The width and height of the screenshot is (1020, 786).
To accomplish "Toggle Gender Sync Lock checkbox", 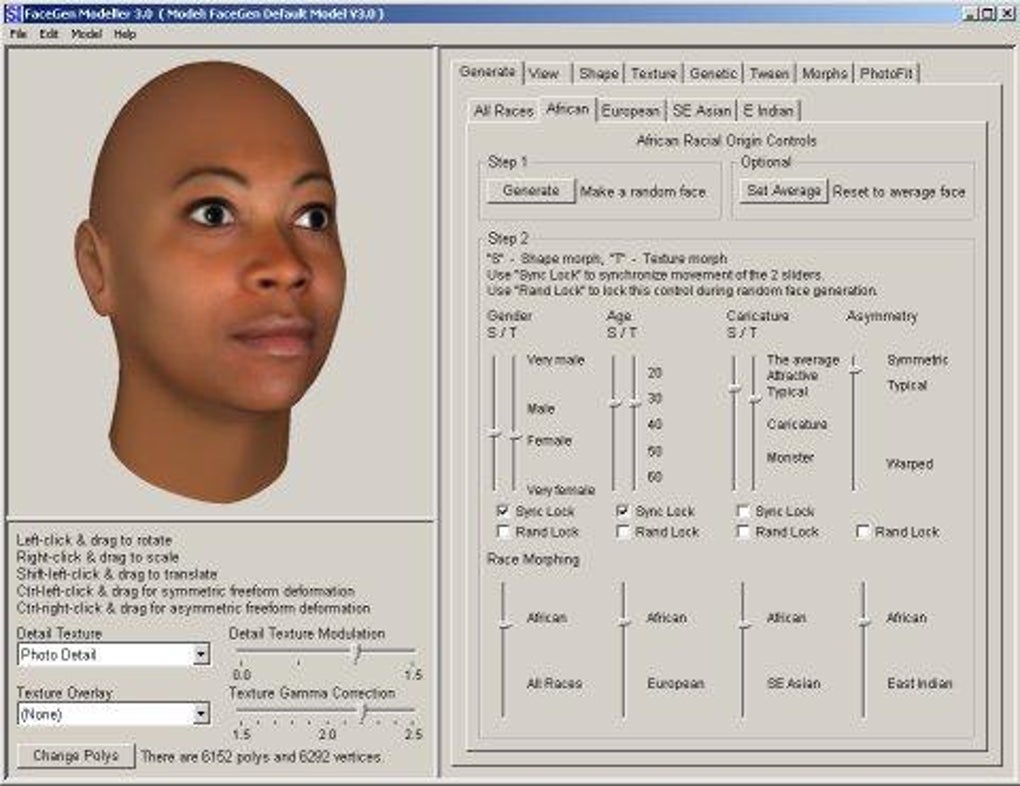I will point(503,511).
